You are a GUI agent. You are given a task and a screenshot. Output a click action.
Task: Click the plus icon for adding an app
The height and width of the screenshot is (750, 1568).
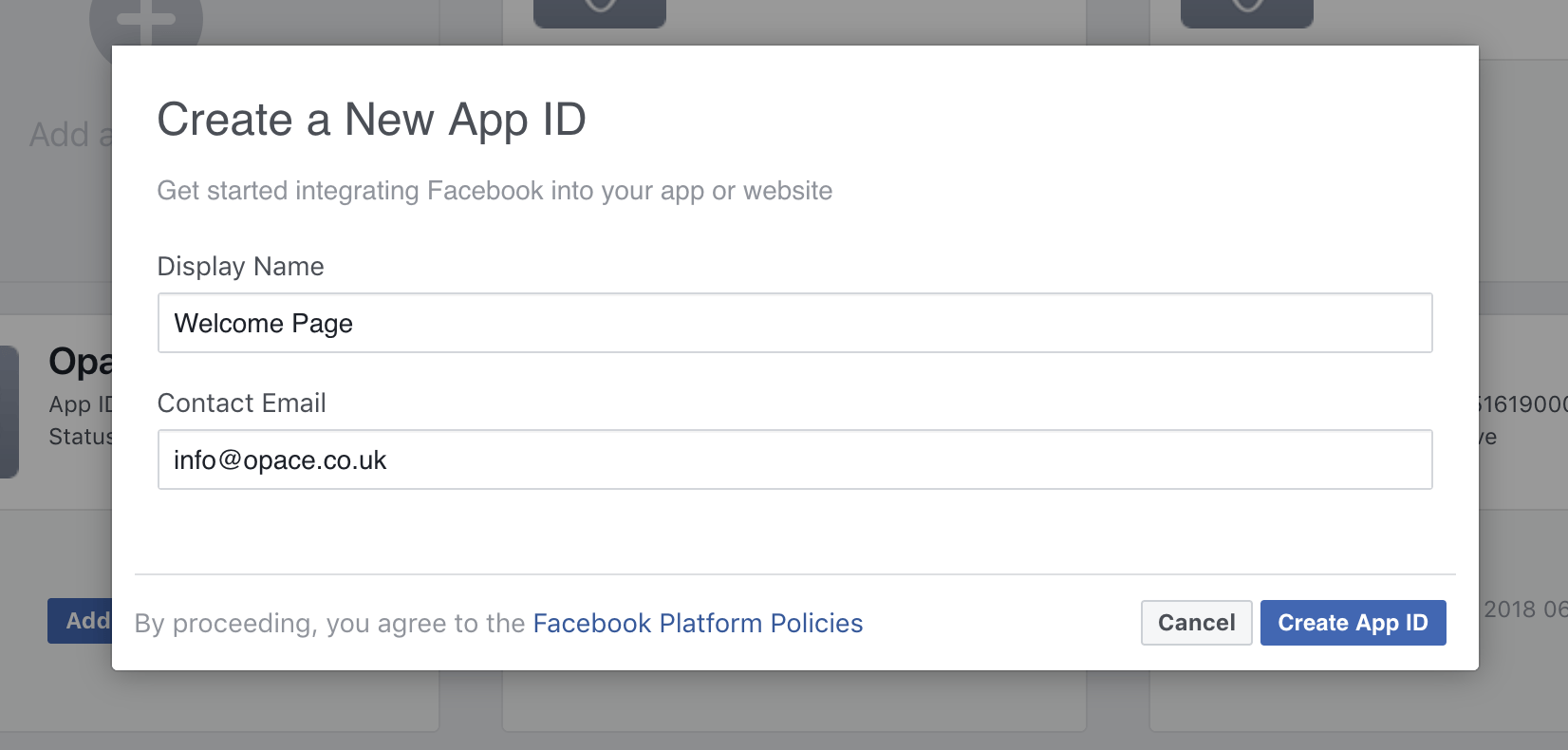pos(144,22)
